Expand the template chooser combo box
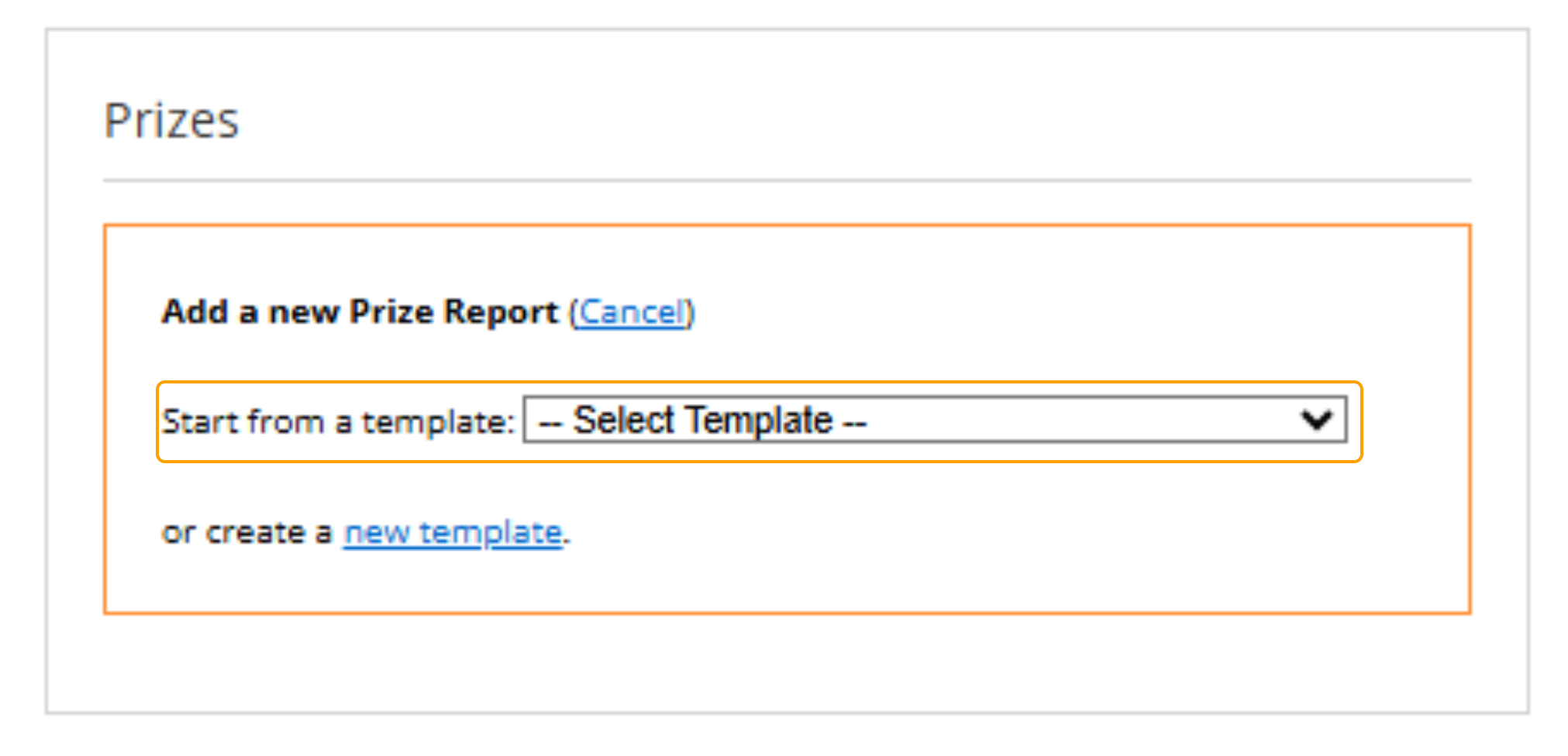1568x756 pixels. tap(934, 421)
